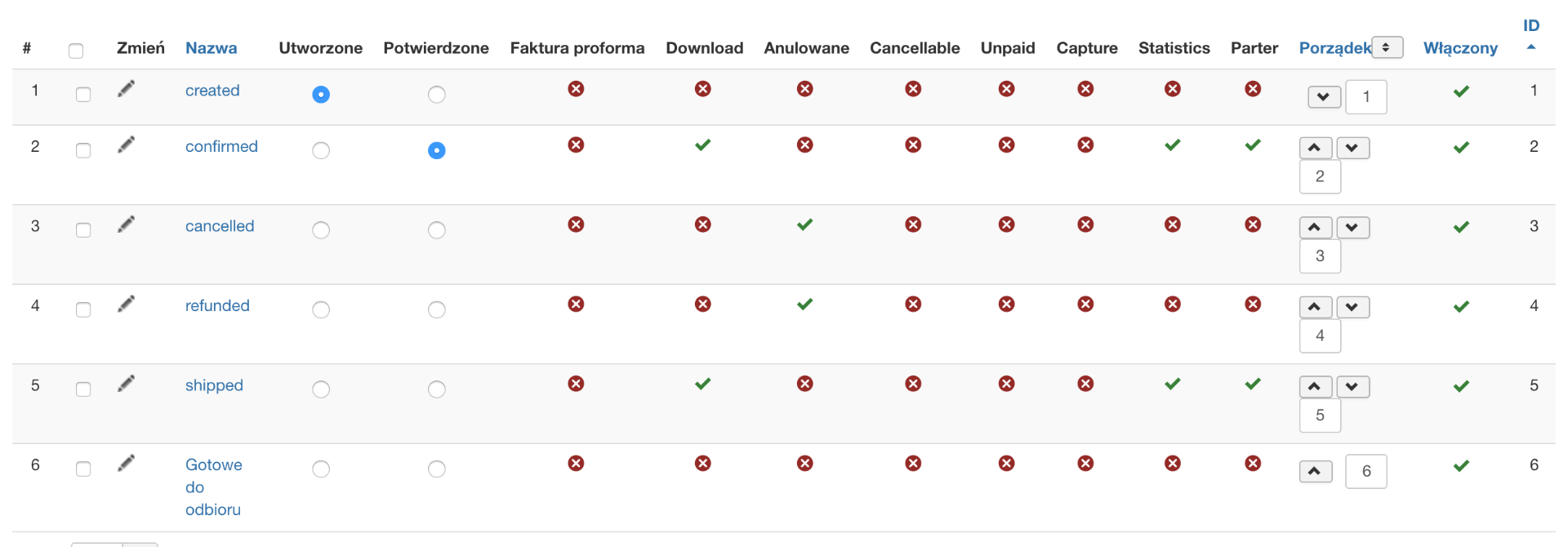
Task: Disable the Włączony checkmark for refunded row
Action: [x=1461, y=307]
